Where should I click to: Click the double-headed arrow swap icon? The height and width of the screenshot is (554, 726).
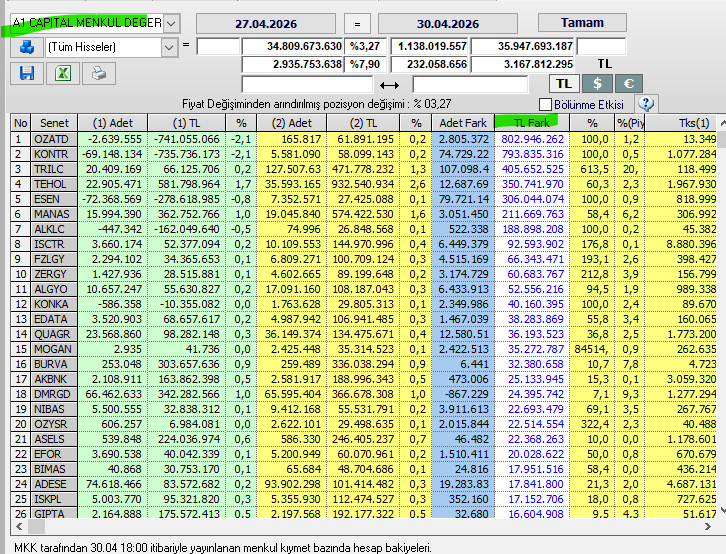point(389,85)
